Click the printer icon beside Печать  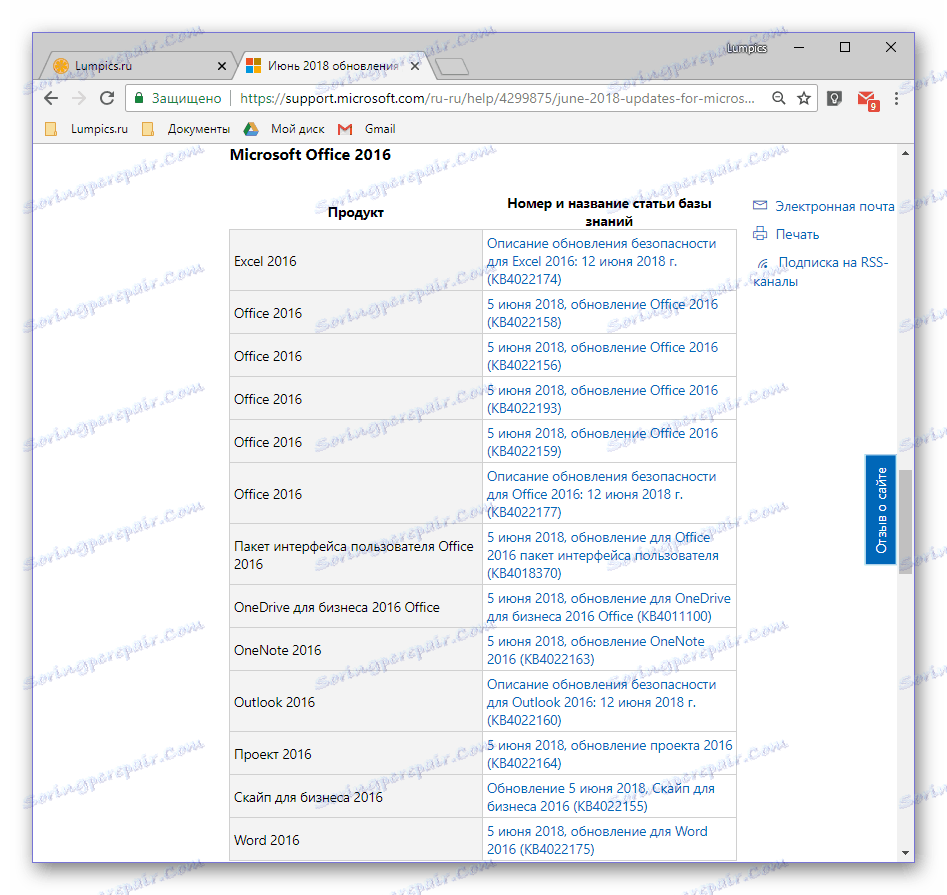(760, 233)
